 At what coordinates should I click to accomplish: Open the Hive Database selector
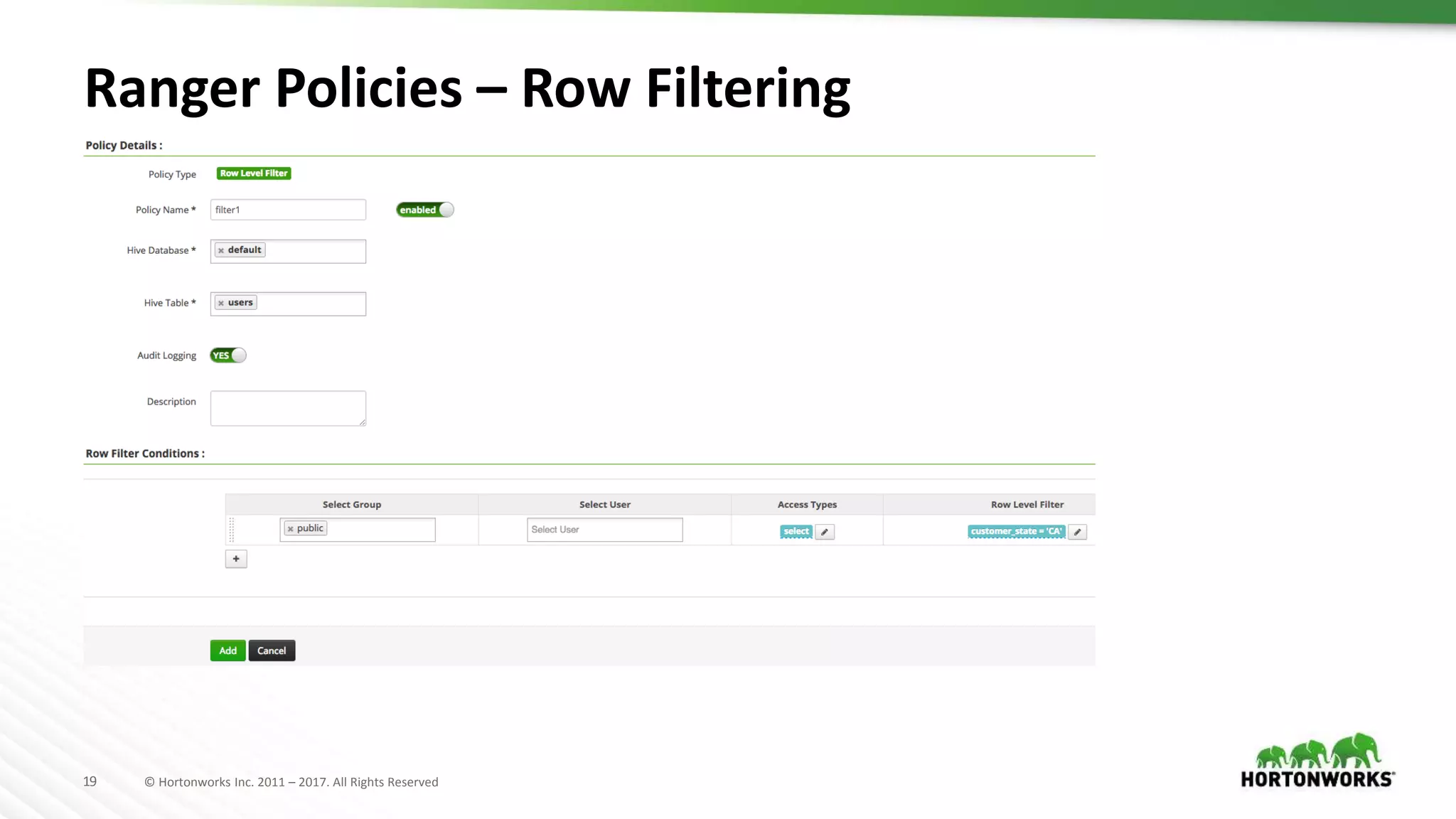point(288,252)
